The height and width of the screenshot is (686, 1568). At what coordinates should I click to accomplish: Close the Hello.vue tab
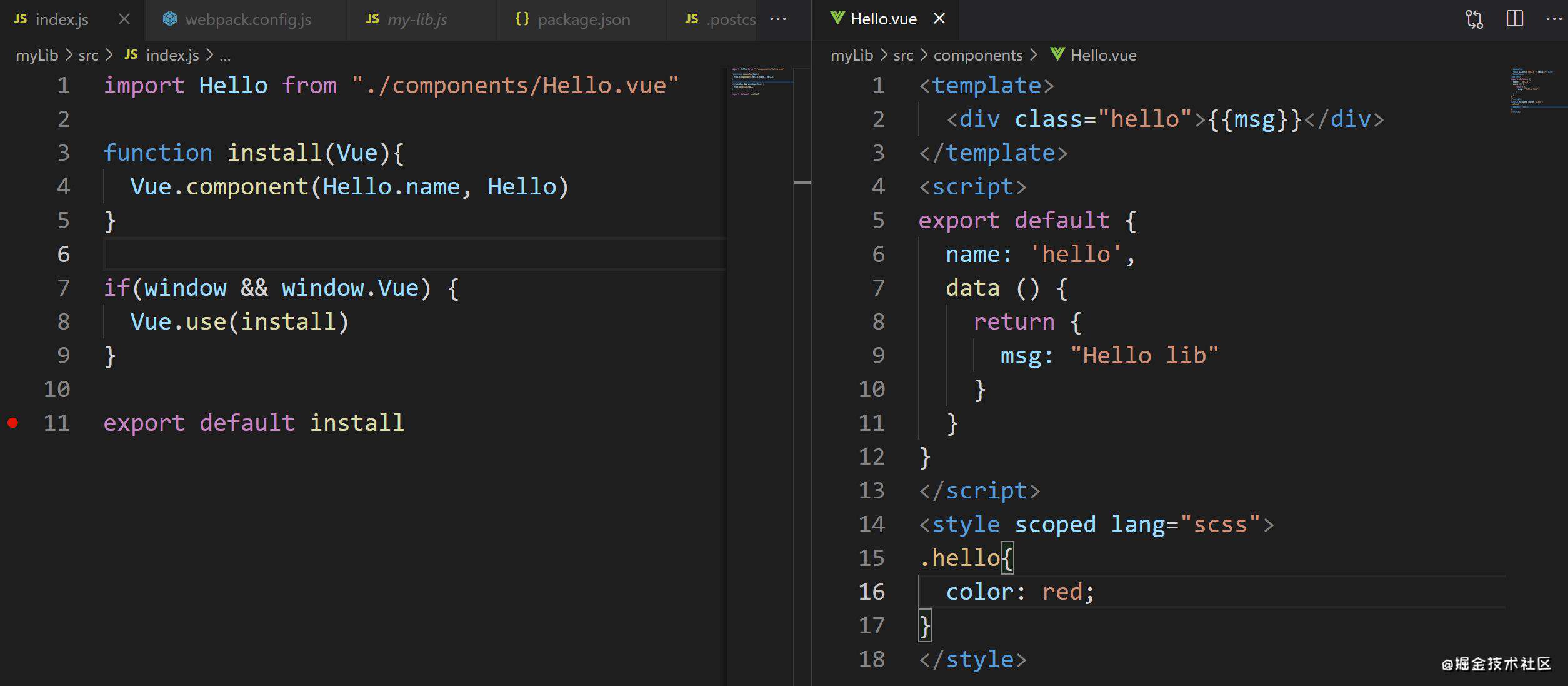939,19
